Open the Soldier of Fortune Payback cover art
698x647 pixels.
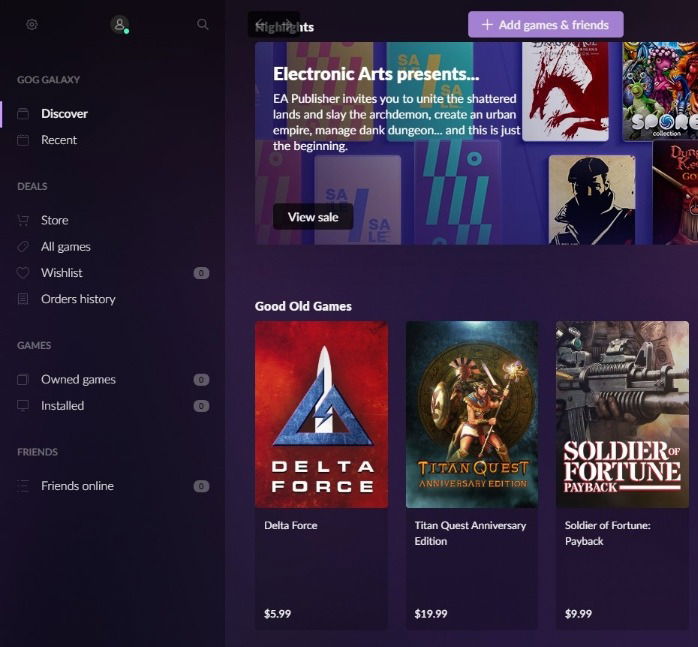coord(622,415)
